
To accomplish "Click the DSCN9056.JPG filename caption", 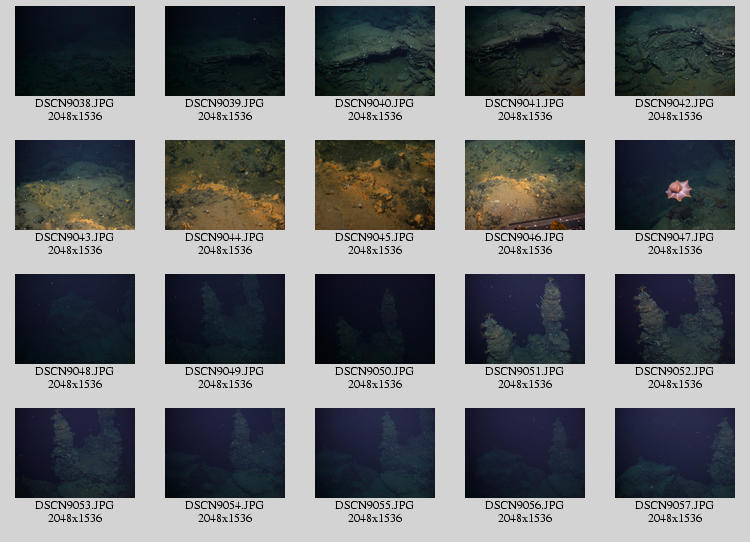I will [525, 505].
